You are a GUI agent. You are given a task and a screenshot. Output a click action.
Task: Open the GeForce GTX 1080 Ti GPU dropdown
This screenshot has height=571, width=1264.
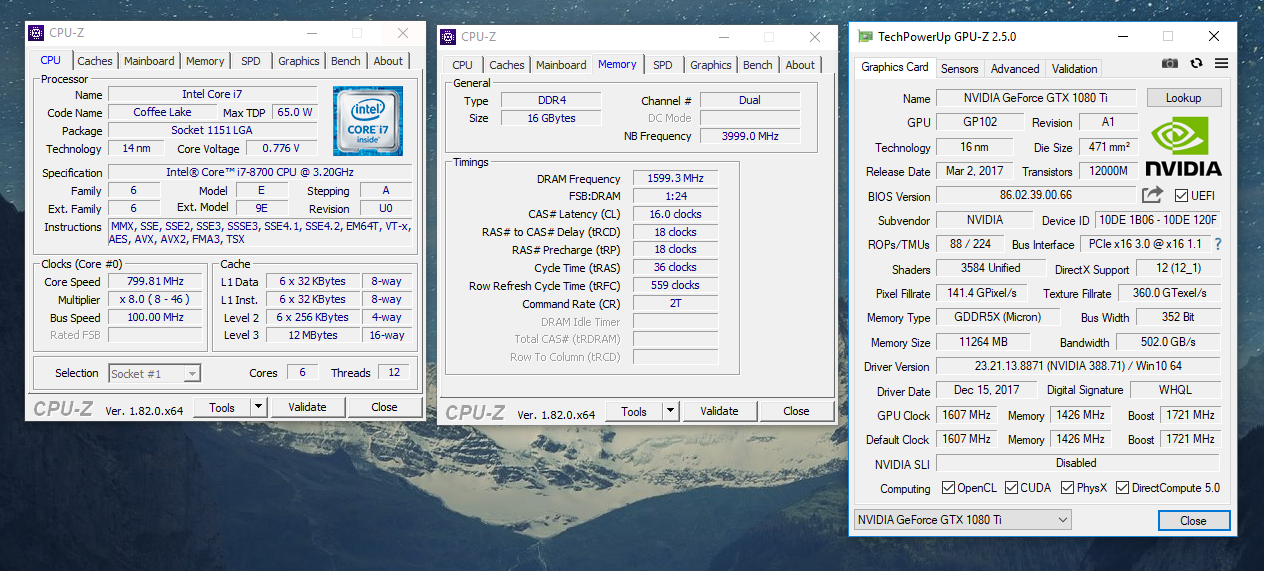(962, 520)
